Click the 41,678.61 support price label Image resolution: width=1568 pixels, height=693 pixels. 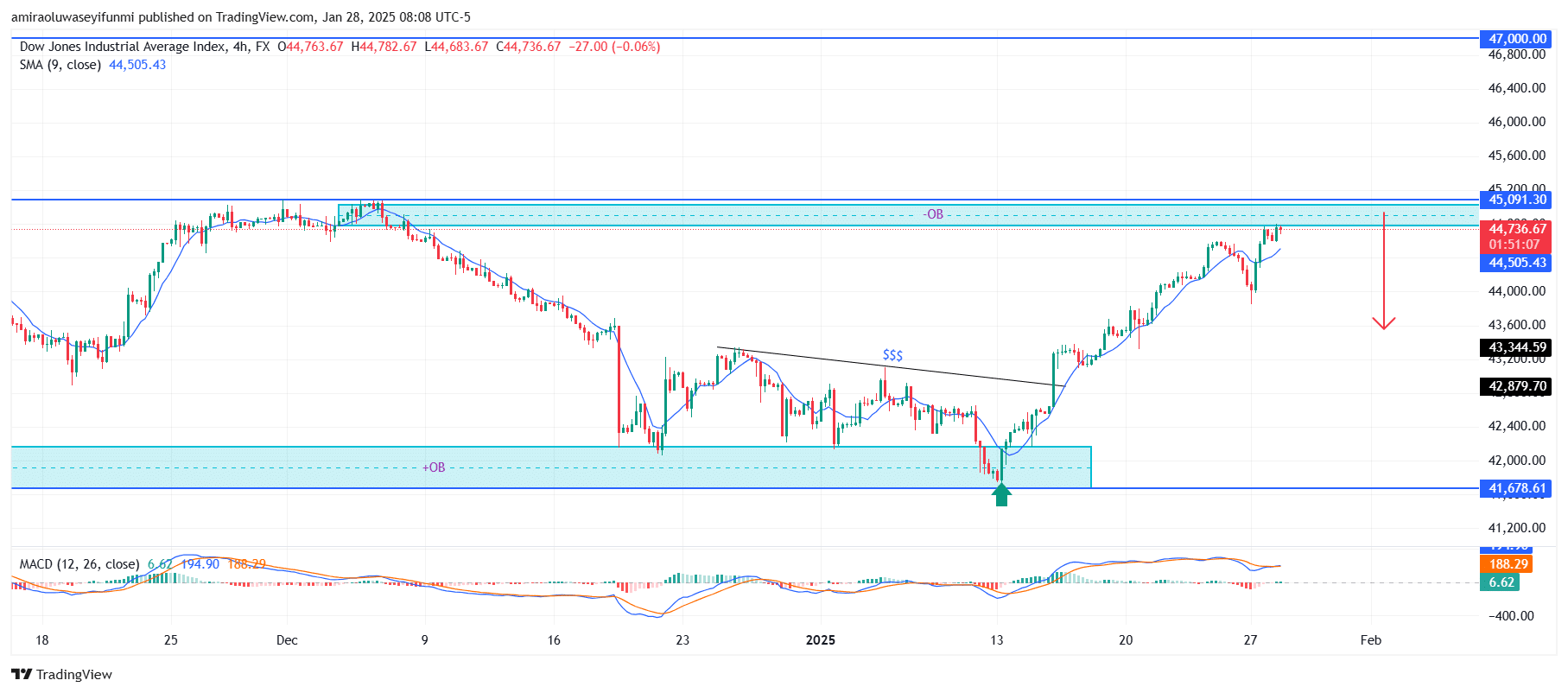[1516, 488]
